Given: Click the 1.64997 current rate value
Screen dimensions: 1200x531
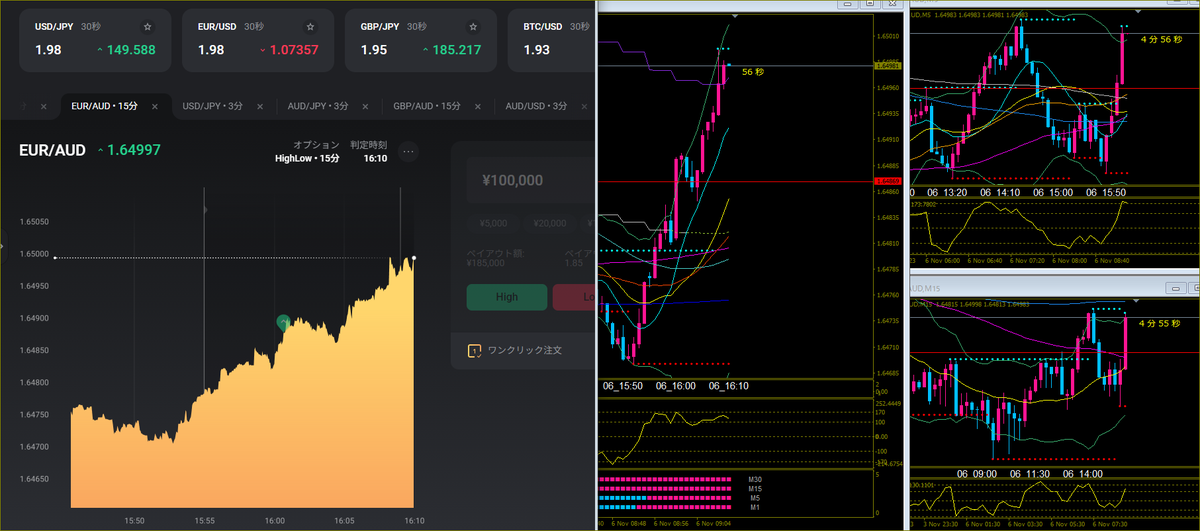Looking at the screenshot, I should 134,150.
